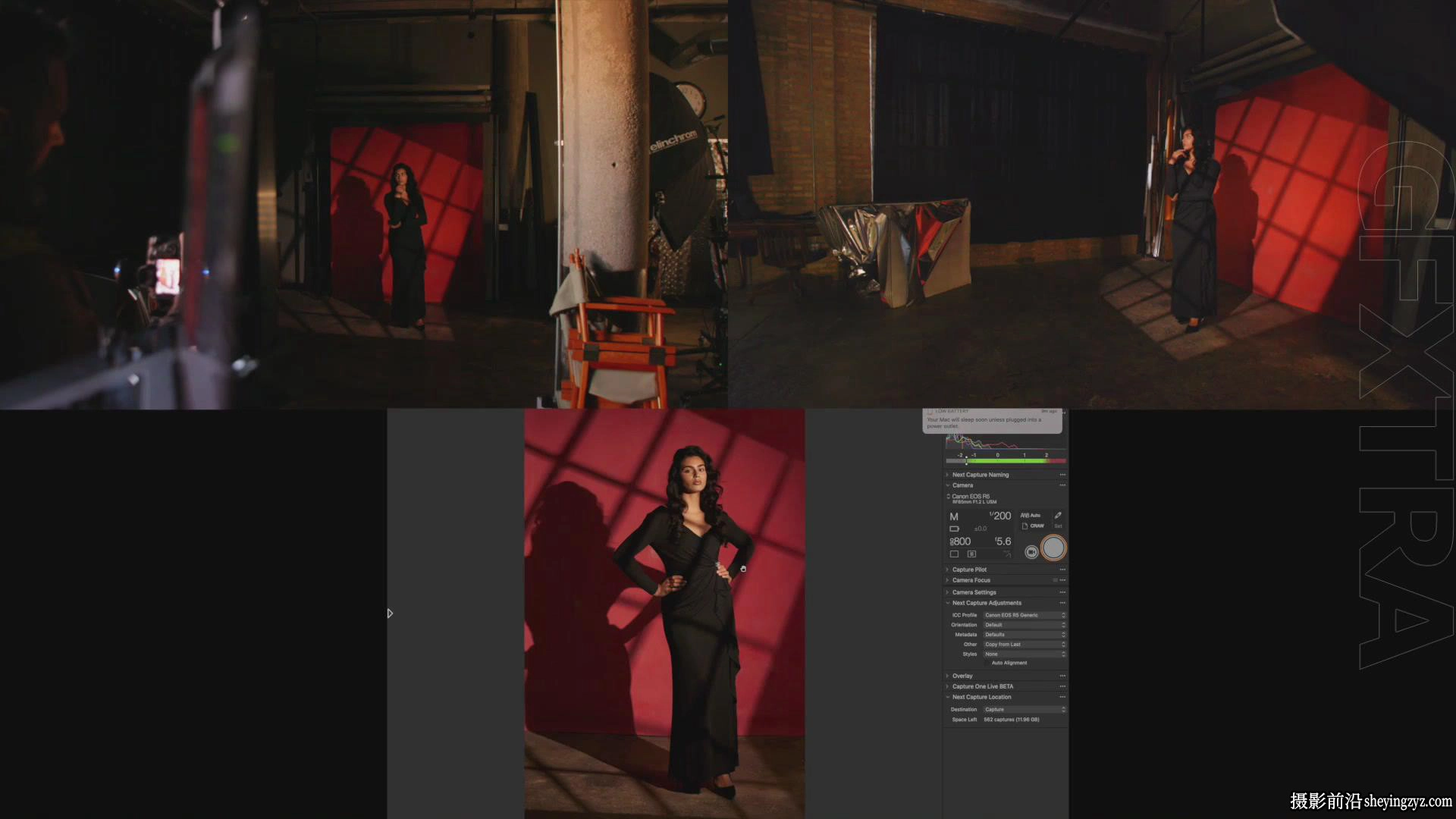
Task: Expand the Capture One Live BETA section
Action: pos(947,686)
